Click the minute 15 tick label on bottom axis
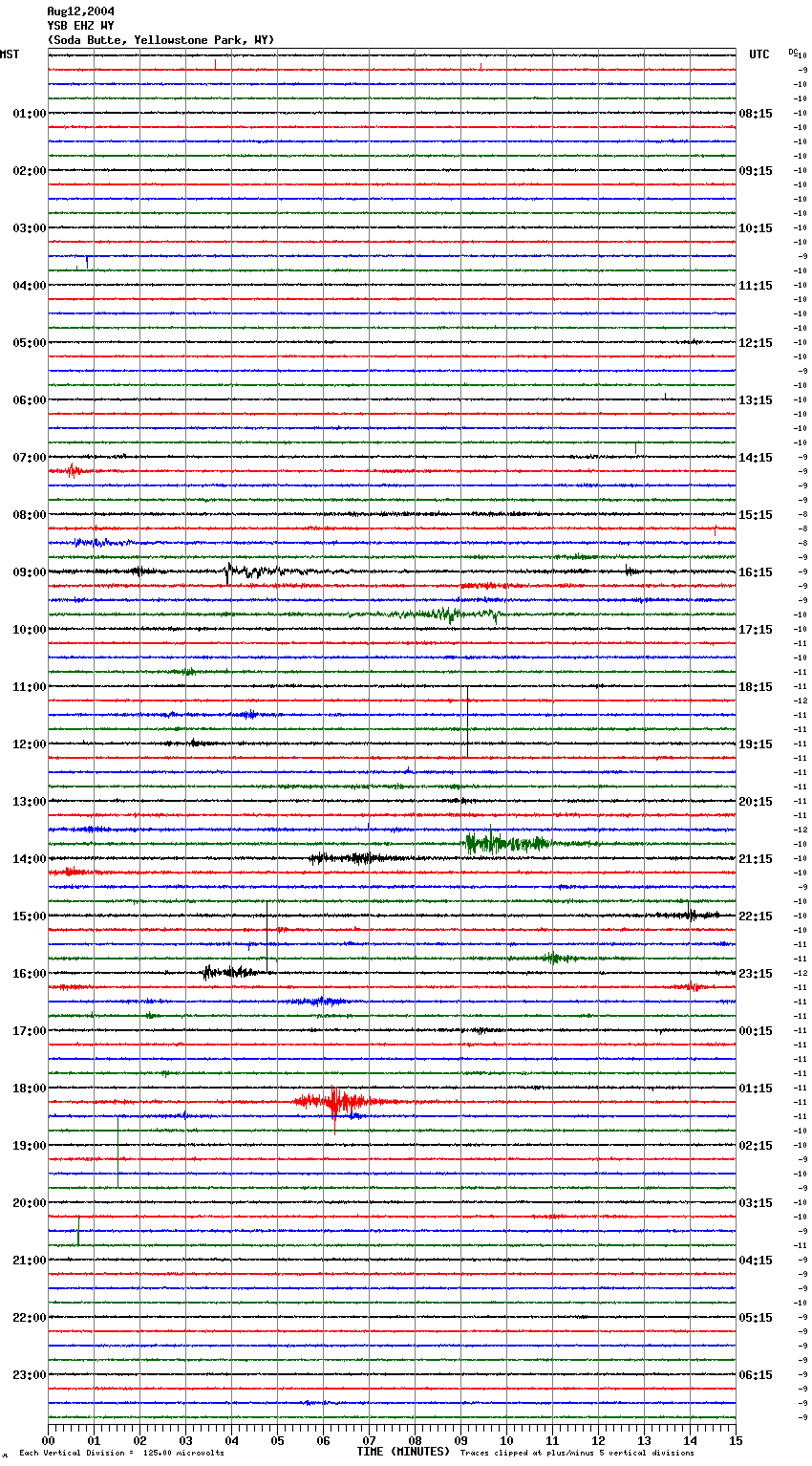 click(735, 1440)
